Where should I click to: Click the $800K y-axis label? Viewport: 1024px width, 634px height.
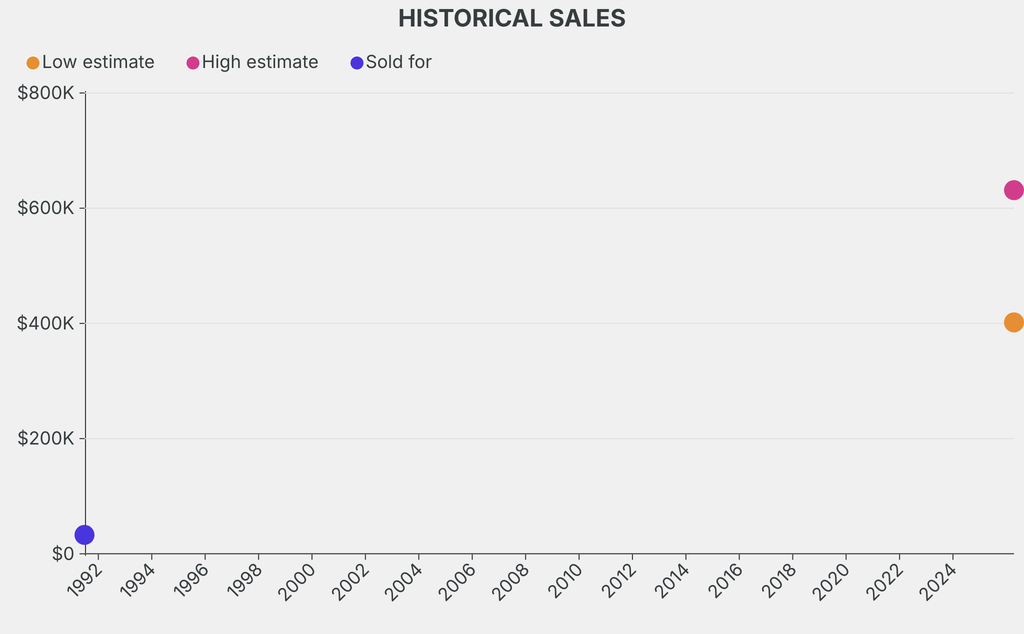46,93
